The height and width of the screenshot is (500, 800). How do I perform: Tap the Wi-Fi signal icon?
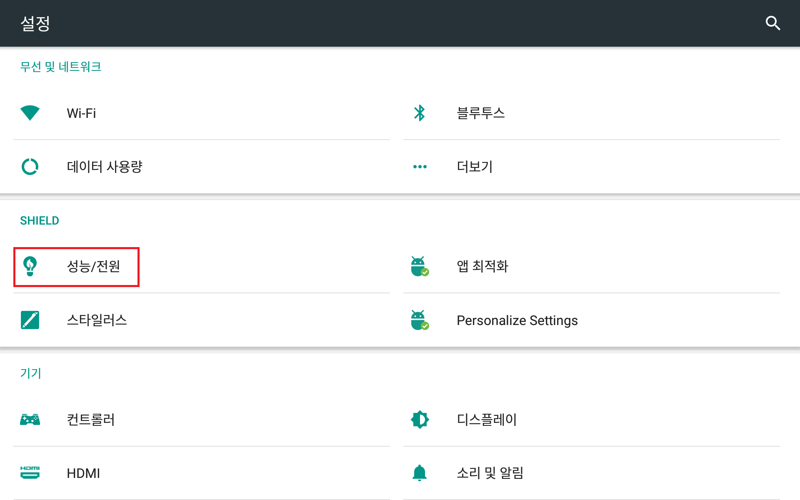tap(30, 113)
